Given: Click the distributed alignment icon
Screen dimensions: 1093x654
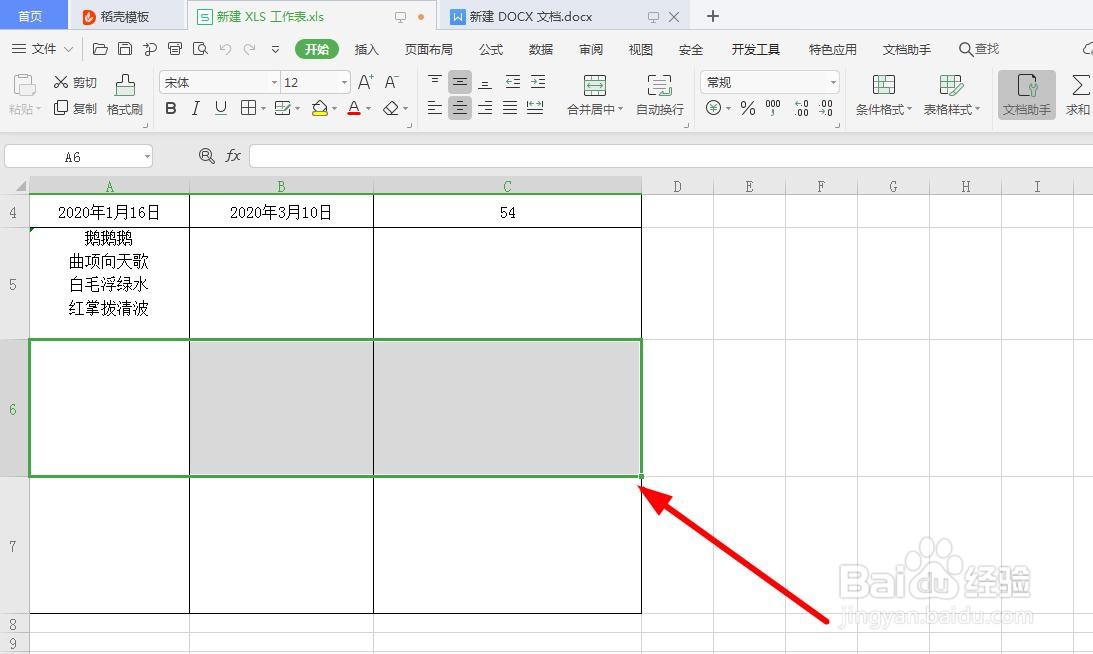Looking at the screenshot, I should coord(535,108).
